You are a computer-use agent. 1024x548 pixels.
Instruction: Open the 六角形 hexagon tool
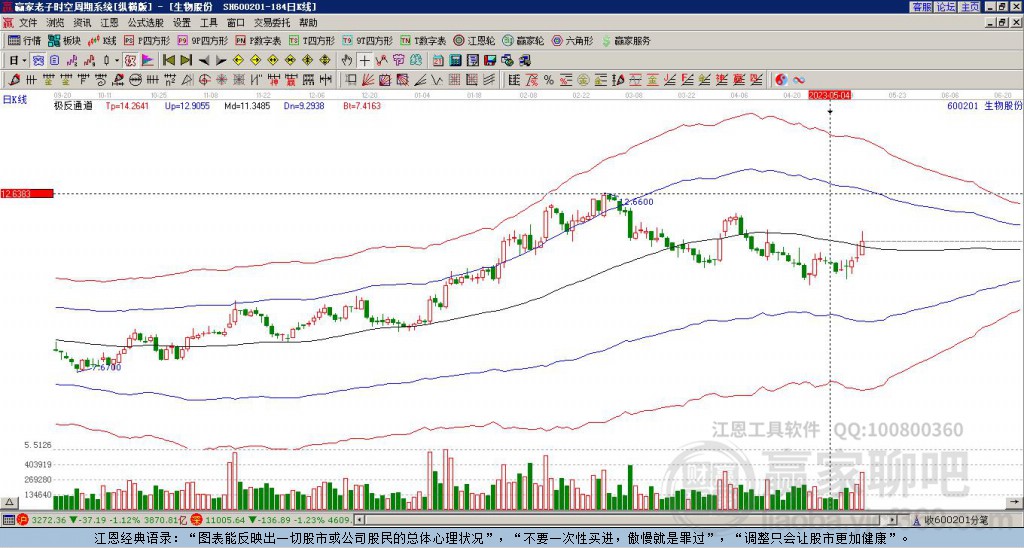(572, 40)
